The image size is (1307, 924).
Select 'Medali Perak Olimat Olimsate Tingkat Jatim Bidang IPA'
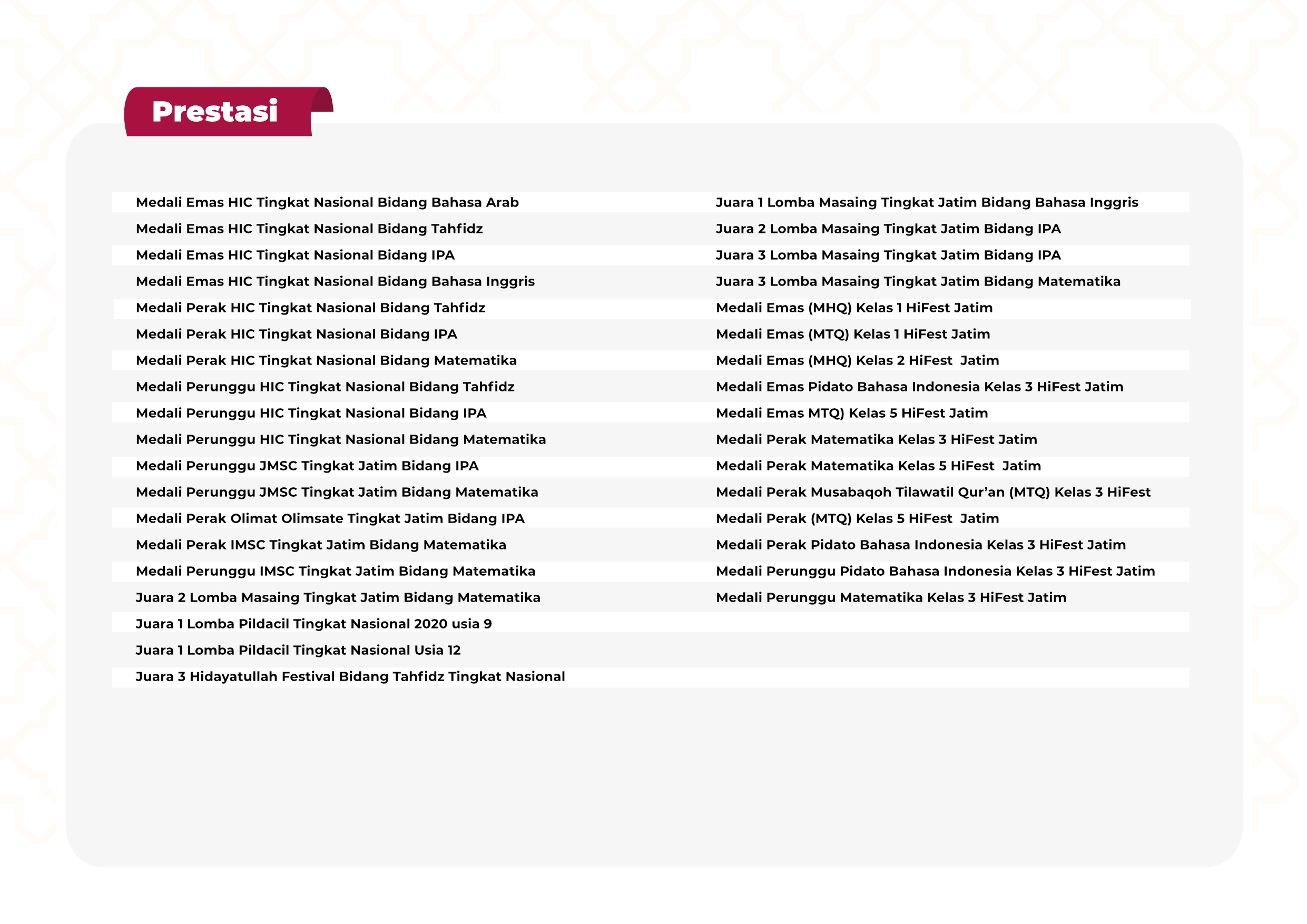[x=330, y=519]
